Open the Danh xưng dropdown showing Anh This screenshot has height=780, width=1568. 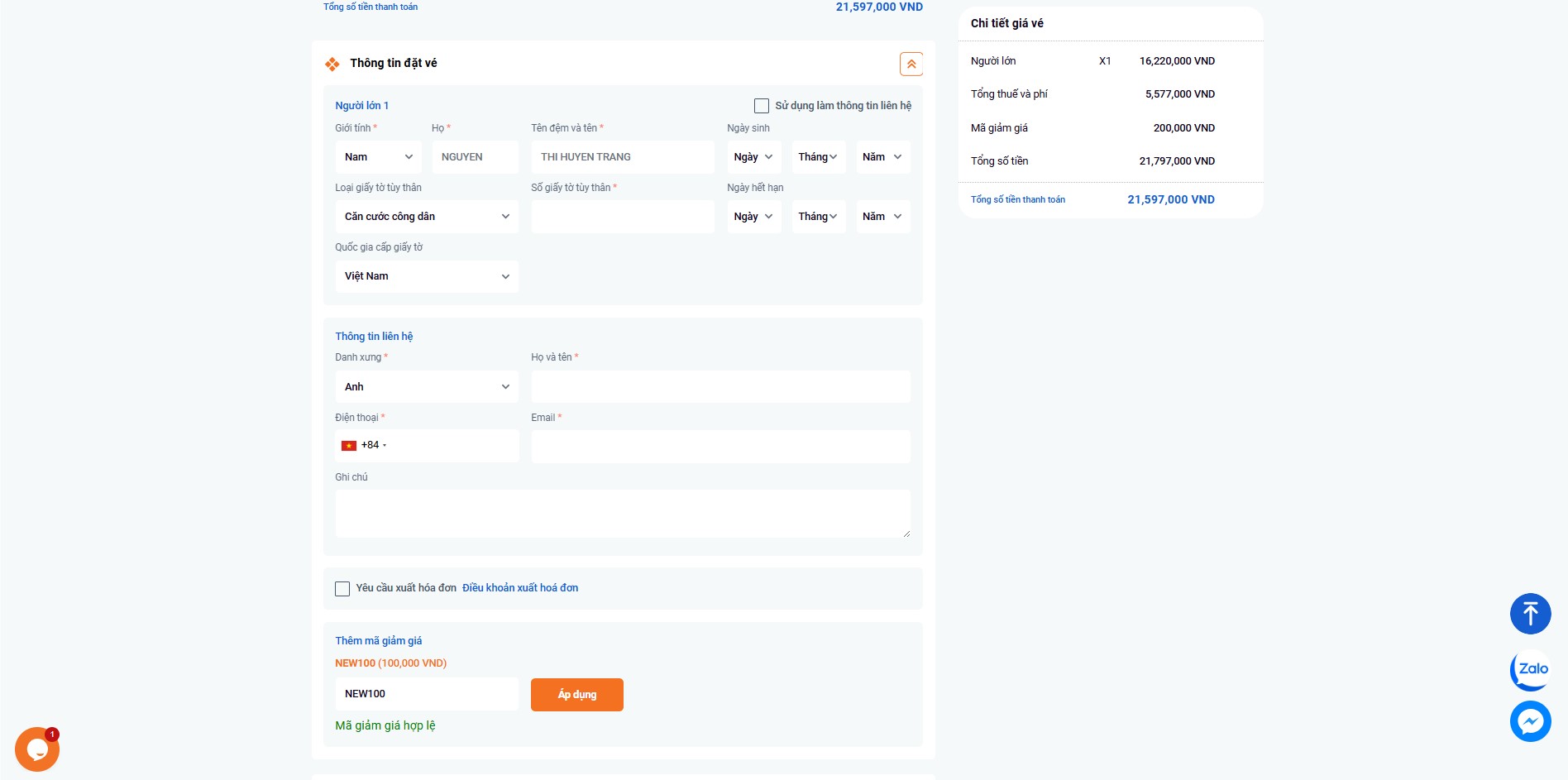[x=426, y=387]
